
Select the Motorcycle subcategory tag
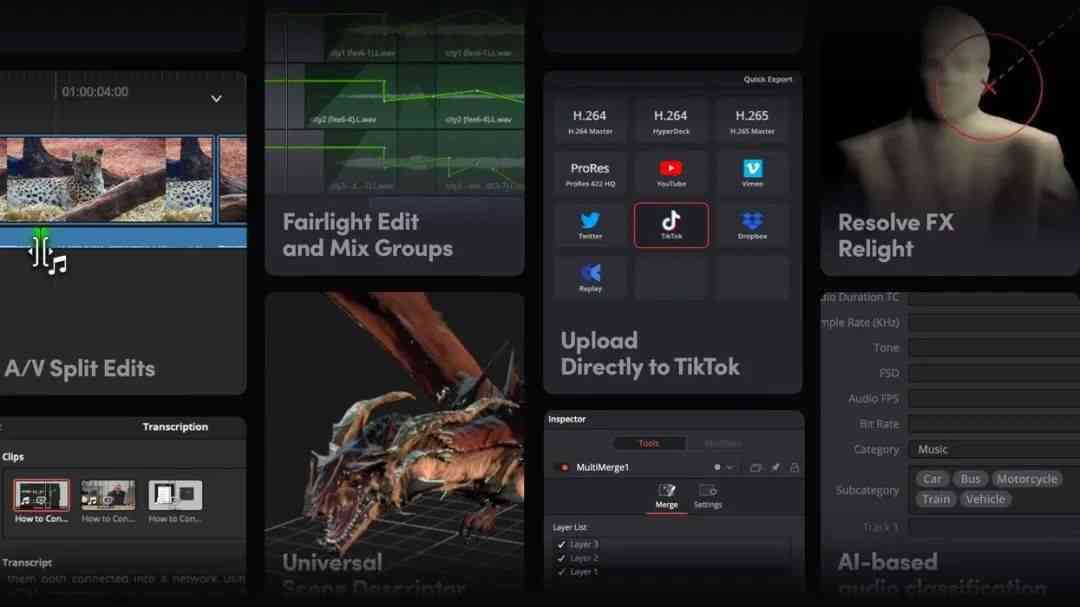(1026, 479)
